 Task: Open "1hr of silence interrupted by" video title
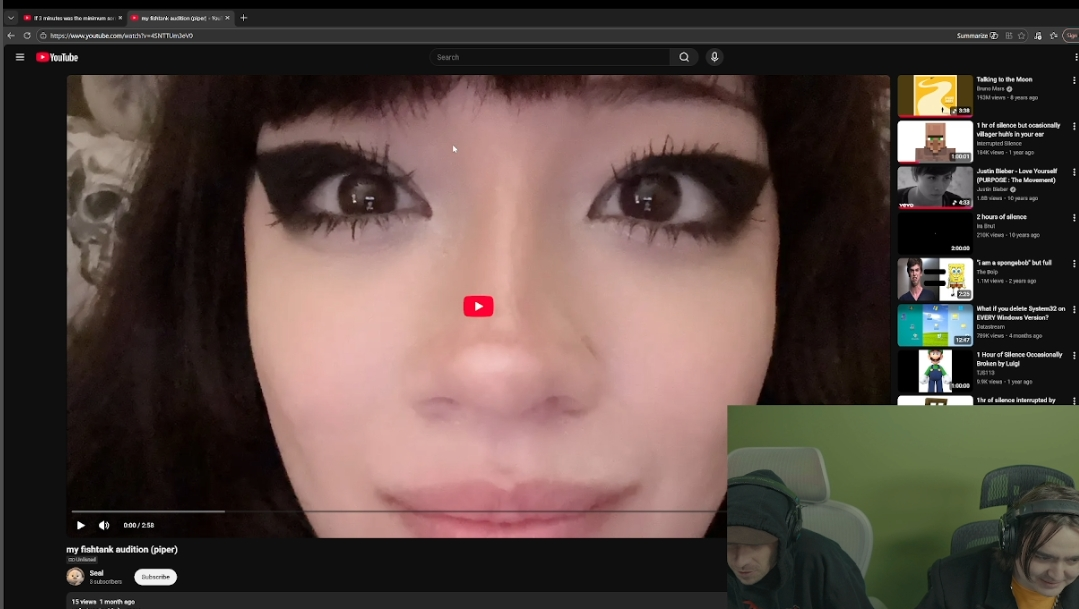point(1016,400)
